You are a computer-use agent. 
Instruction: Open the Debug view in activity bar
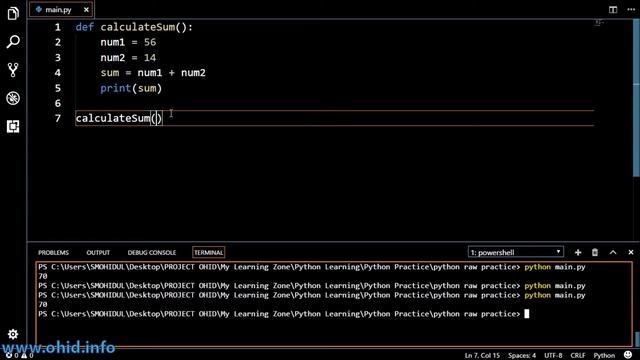[x=13, y=98]
